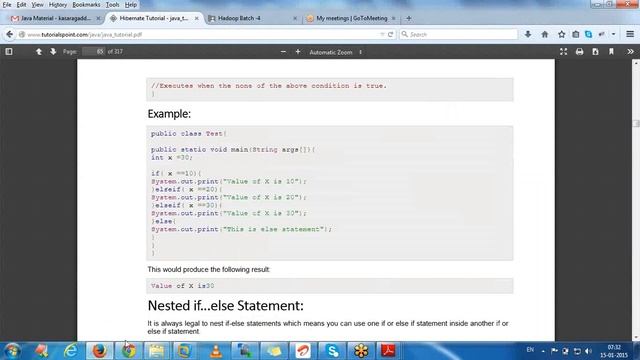Viewport: 640px width, 360px height.
Task: Open Skype from the taskbar
Action: (x=332, y=351)
